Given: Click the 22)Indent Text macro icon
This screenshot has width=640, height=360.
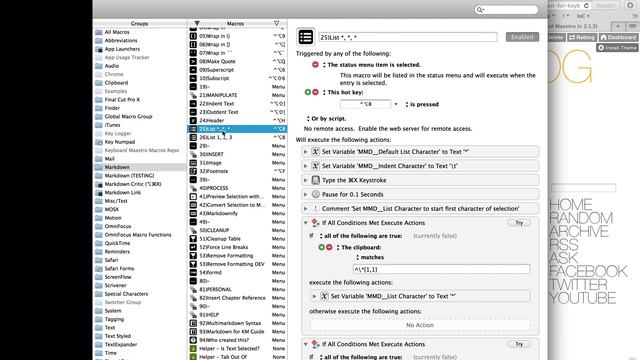Looking at the screenshot, I should pyautogui.click(x=193, y=104).
